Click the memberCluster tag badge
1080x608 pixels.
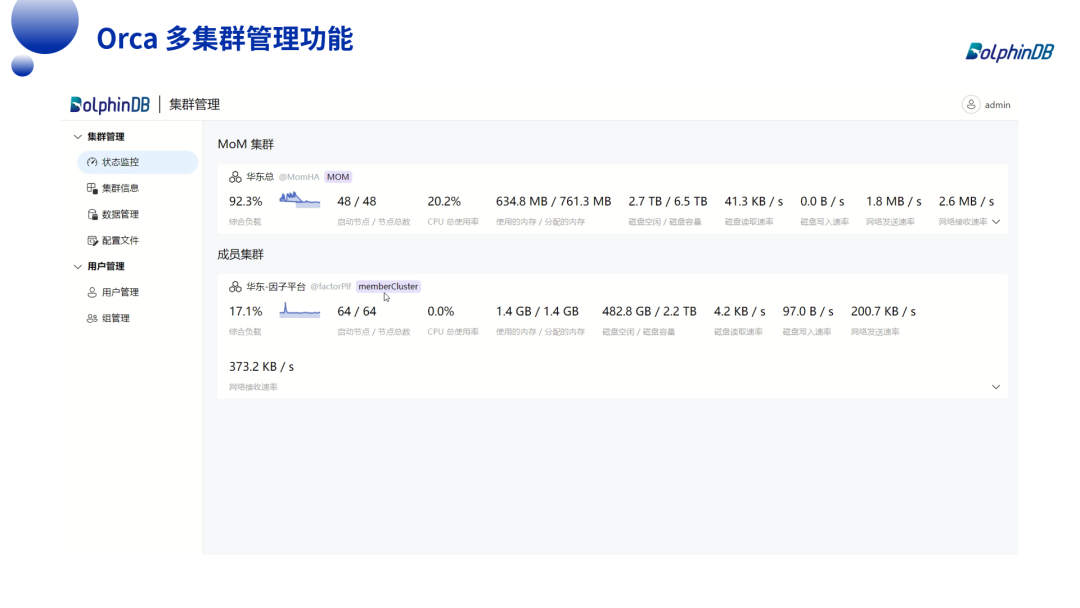click(388, 286)
